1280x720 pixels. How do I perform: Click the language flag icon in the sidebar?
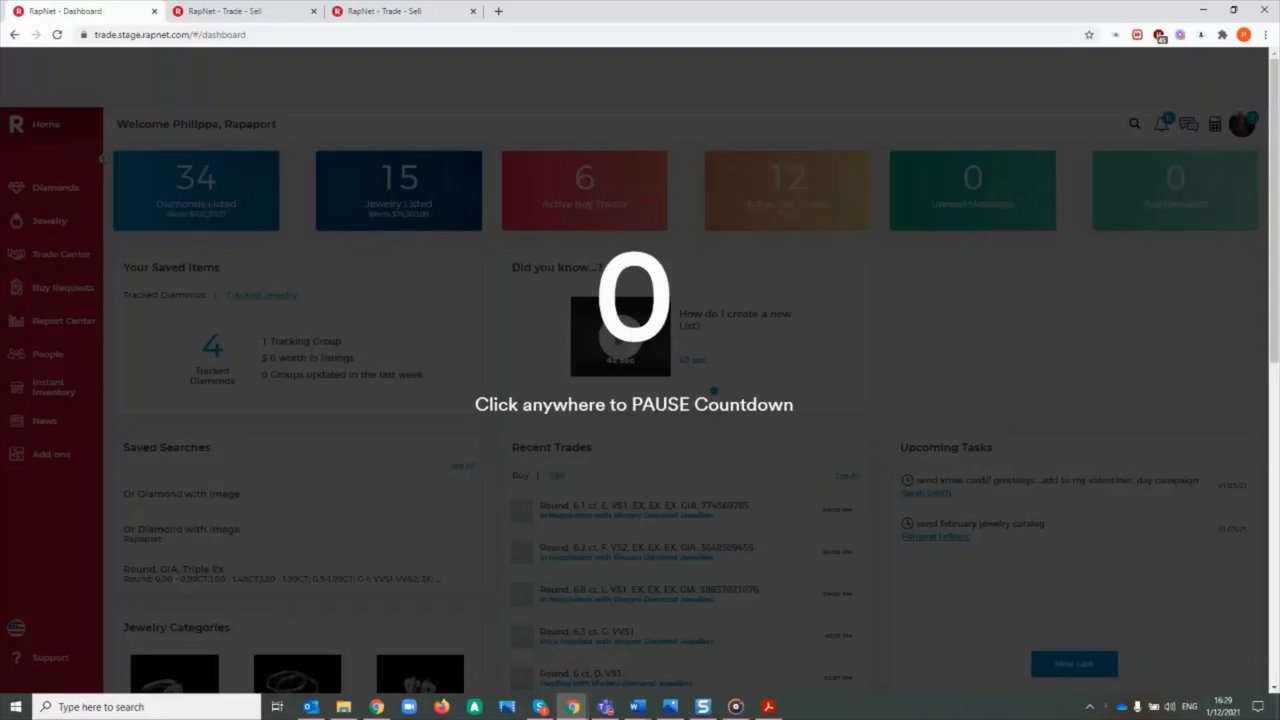click(16, 628)
